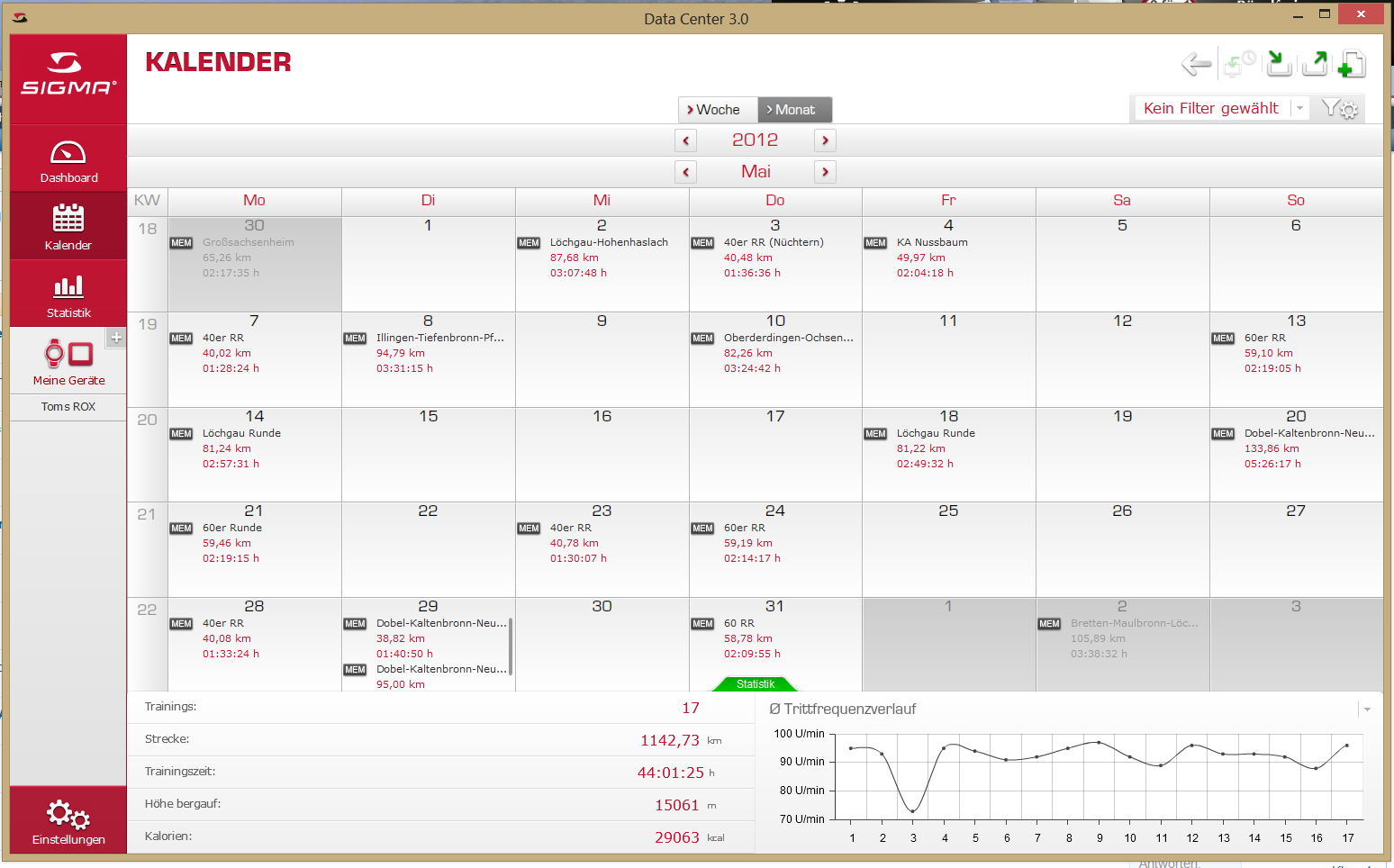Open the Dashboard from the sidebar

(x=68, y=160)
